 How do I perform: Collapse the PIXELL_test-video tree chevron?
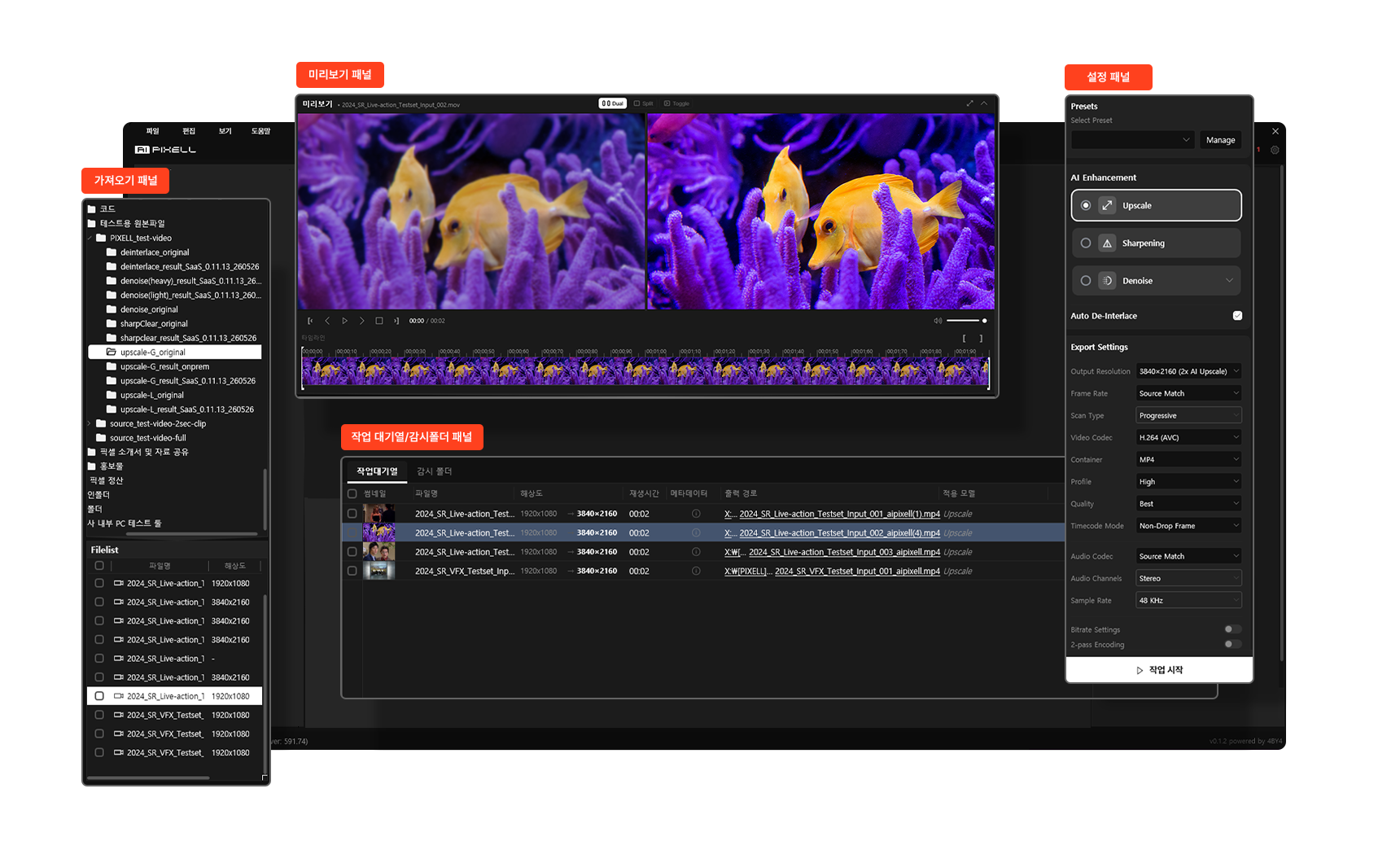pyautogui.click(x=90, y=239)
